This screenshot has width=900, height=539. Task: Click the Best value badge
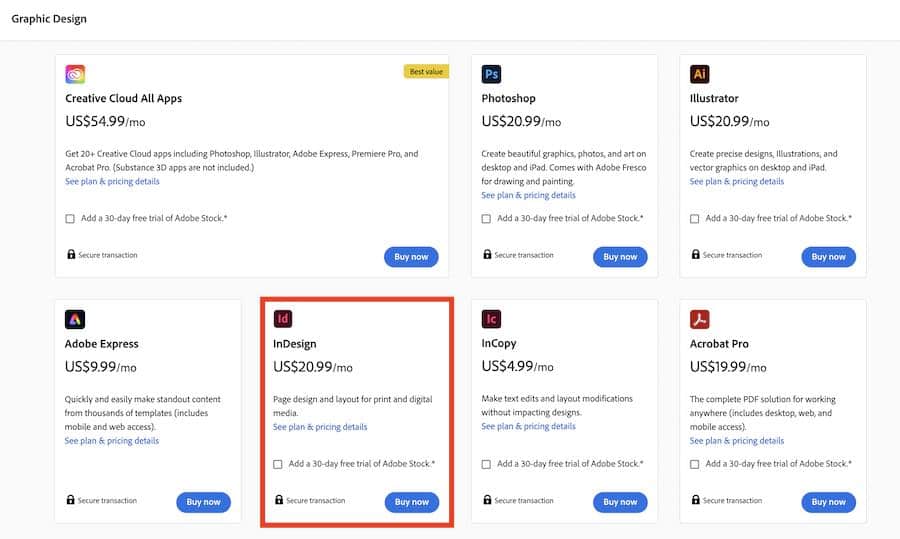(x=426, y=71)
